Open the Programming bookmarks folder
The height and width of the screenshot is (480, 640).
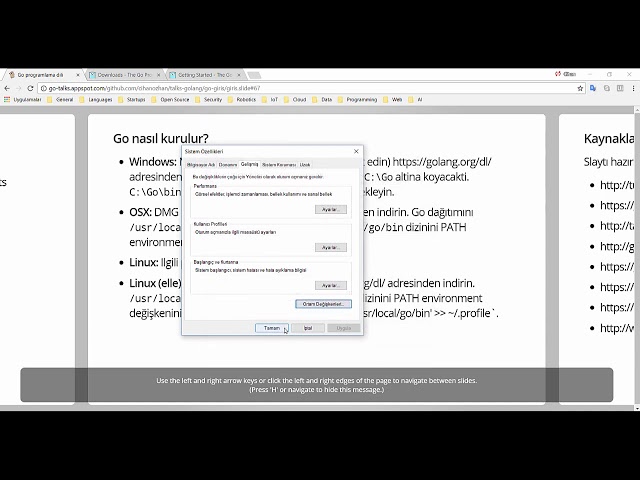click(357, 100)
